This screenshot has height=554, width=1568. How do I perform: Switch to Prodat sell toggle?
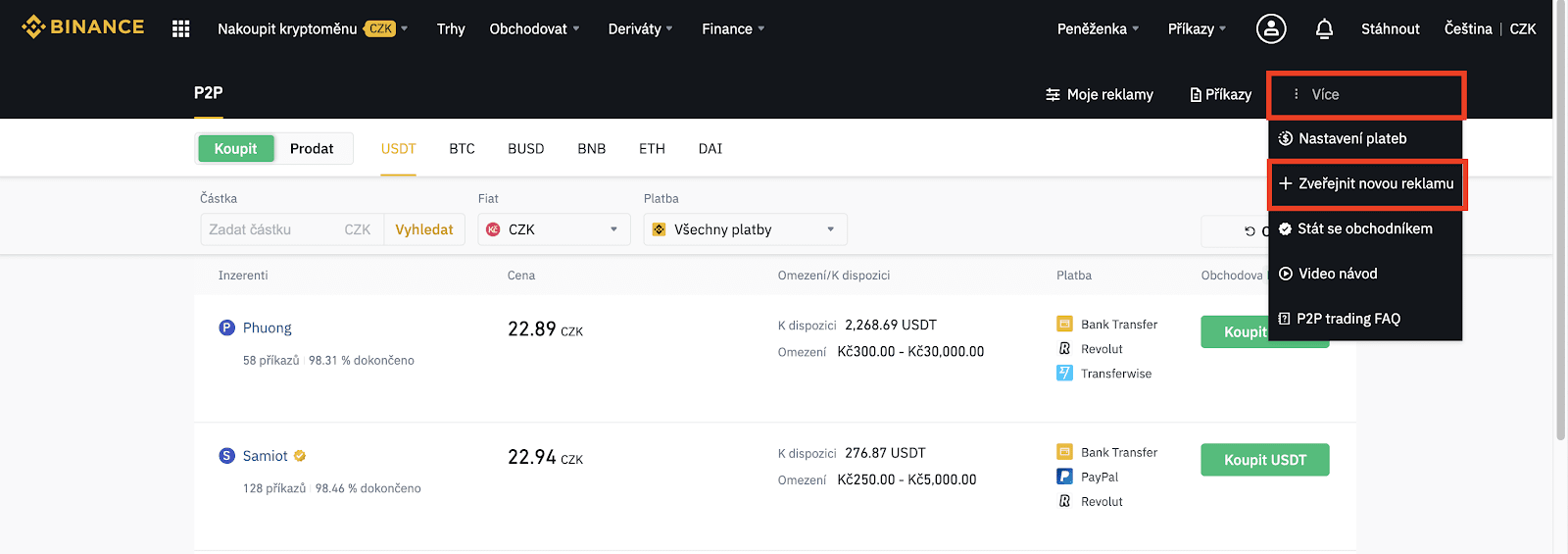pos(312,148)
